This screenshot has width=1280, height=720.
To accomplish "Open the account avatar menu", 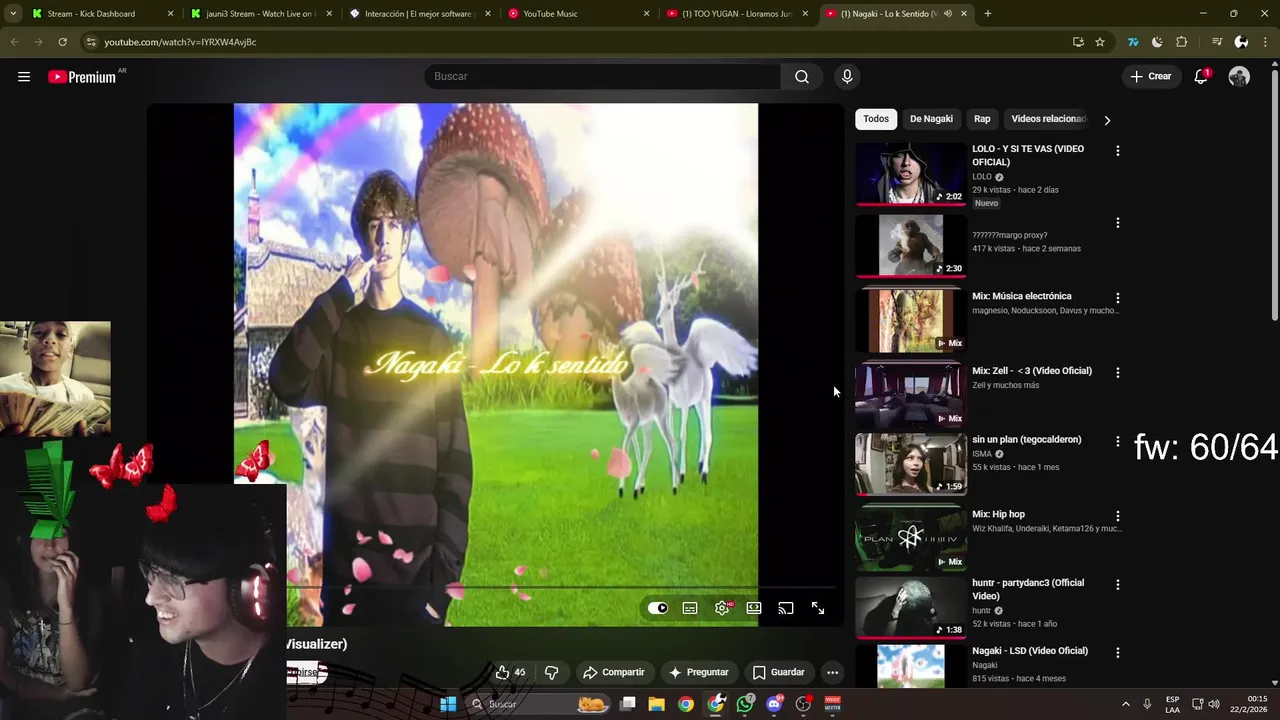I will [1239, 77].
